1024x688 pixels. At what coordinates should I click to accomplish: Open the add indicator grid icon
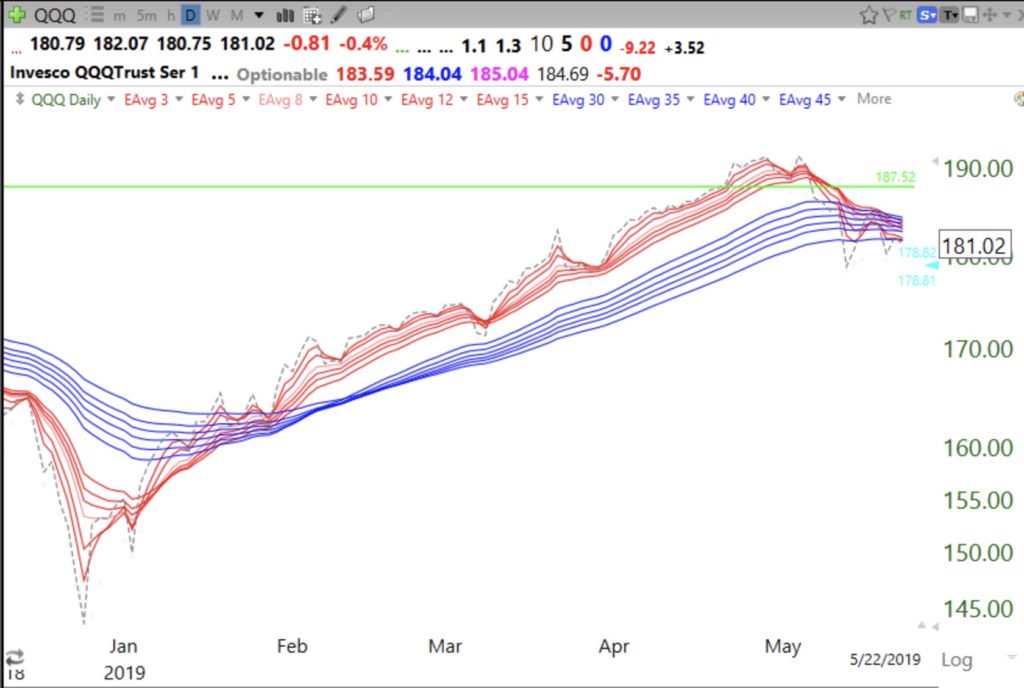pyautogui.click(x=311, y=15)
